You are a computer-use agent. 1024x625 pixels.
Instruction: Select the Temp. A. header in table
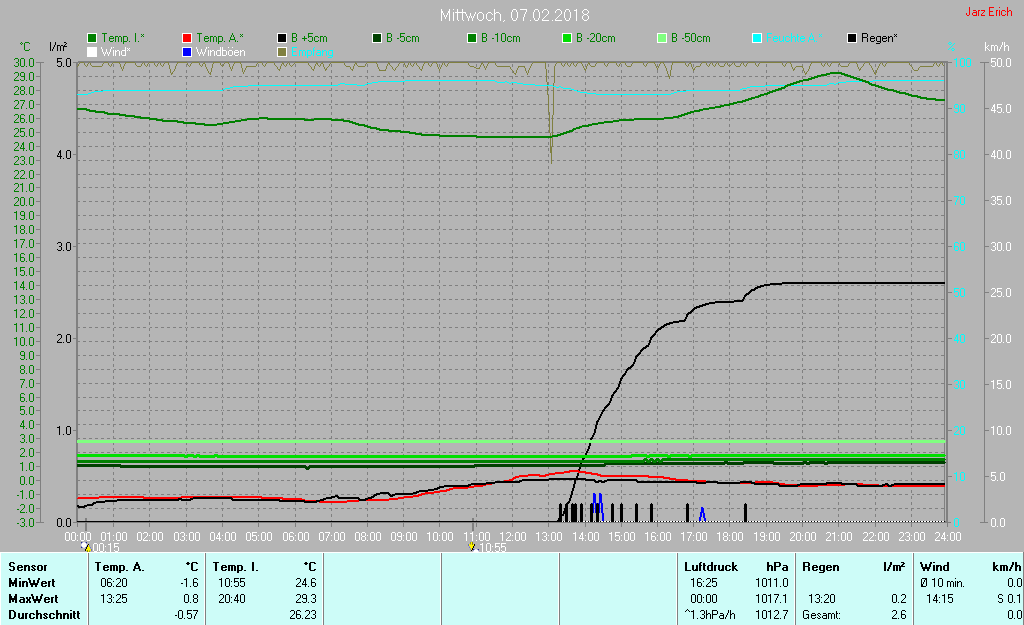(x=119, y=567)
